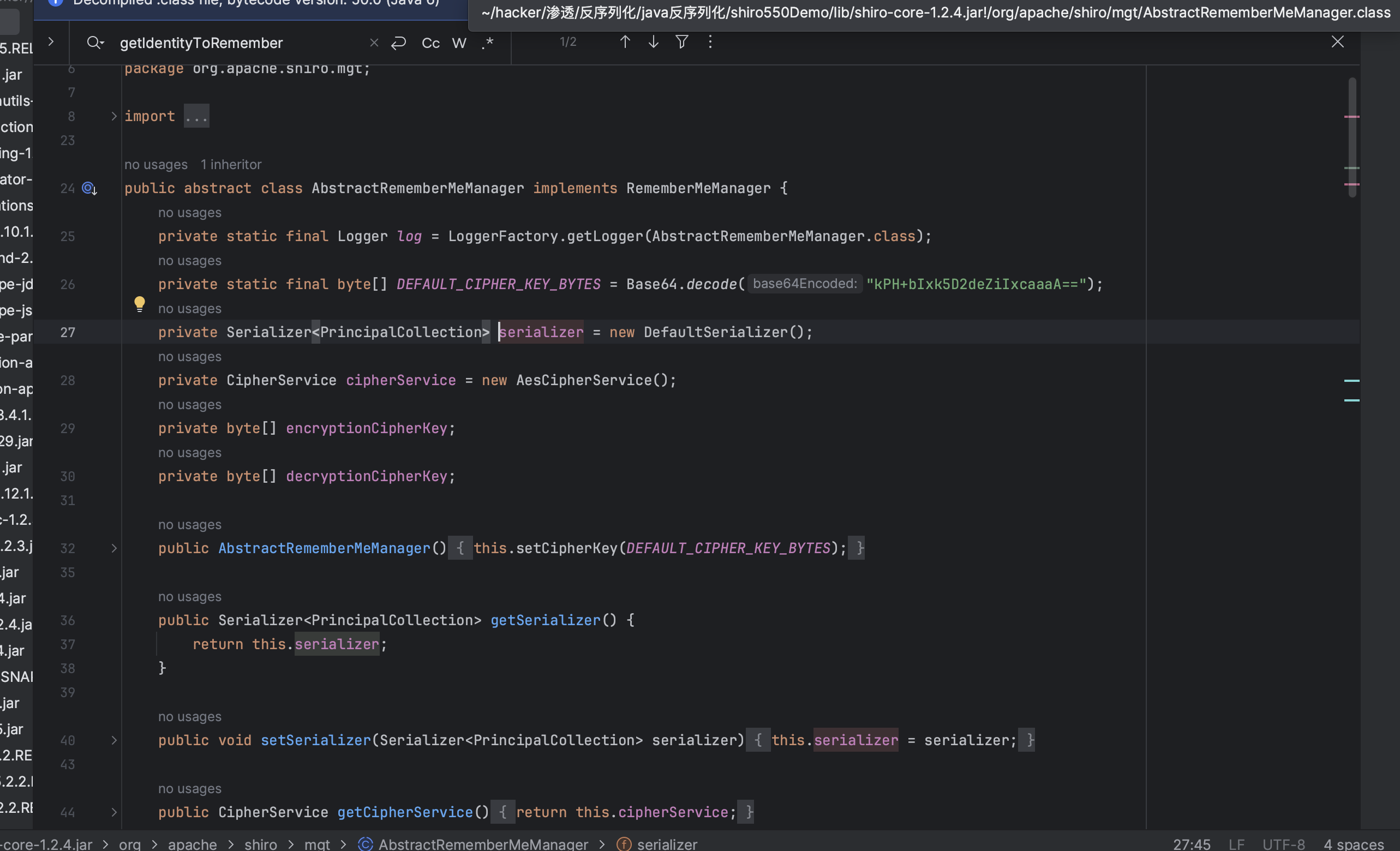Click the inheritor gutter icon at line 24
This screenshot has height=851, width=1400.
[89, 188]
